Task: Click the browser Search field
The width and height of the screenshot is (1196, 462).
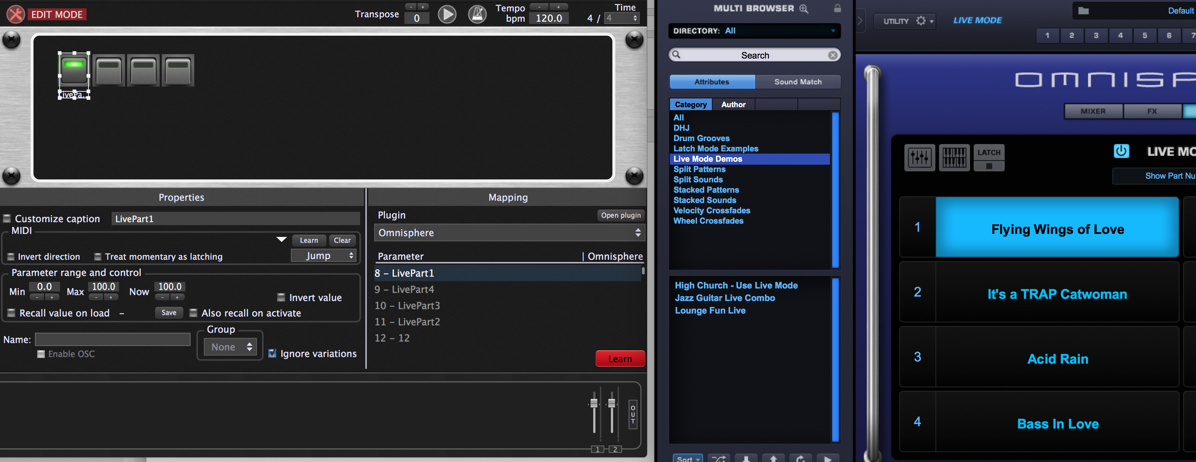Action: coord(754,55)
